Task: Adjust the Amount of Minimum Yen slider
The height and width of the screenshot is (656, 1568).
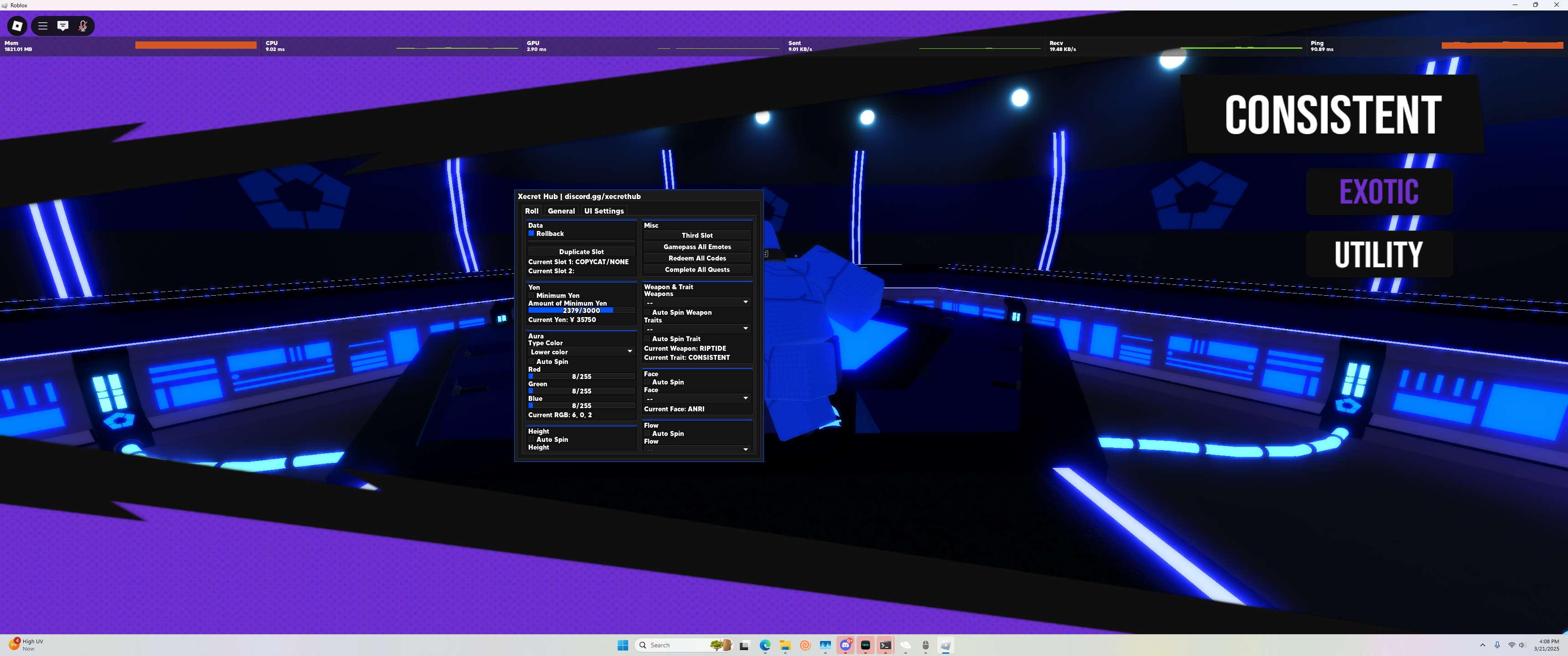Action: [x=581, y=310]
